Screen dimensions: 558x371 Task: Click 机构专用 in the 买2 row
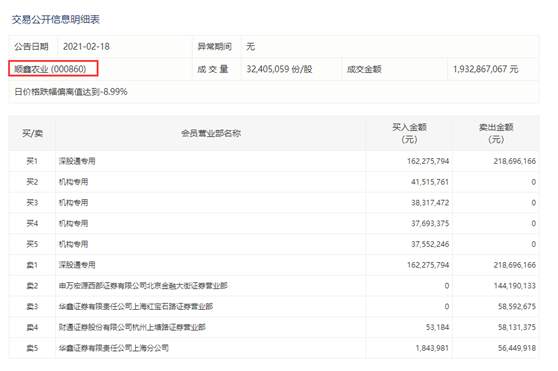pyautogui.click(x=74, y=182)
